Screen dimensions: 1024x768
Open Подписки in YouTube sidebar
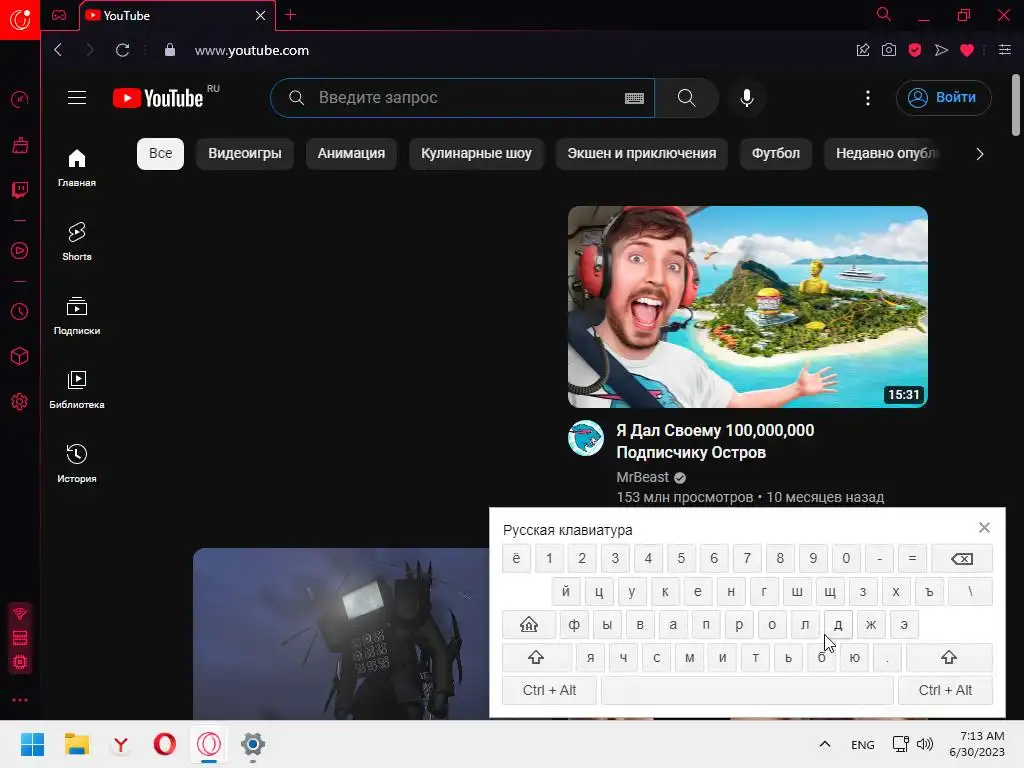point(77,316)
